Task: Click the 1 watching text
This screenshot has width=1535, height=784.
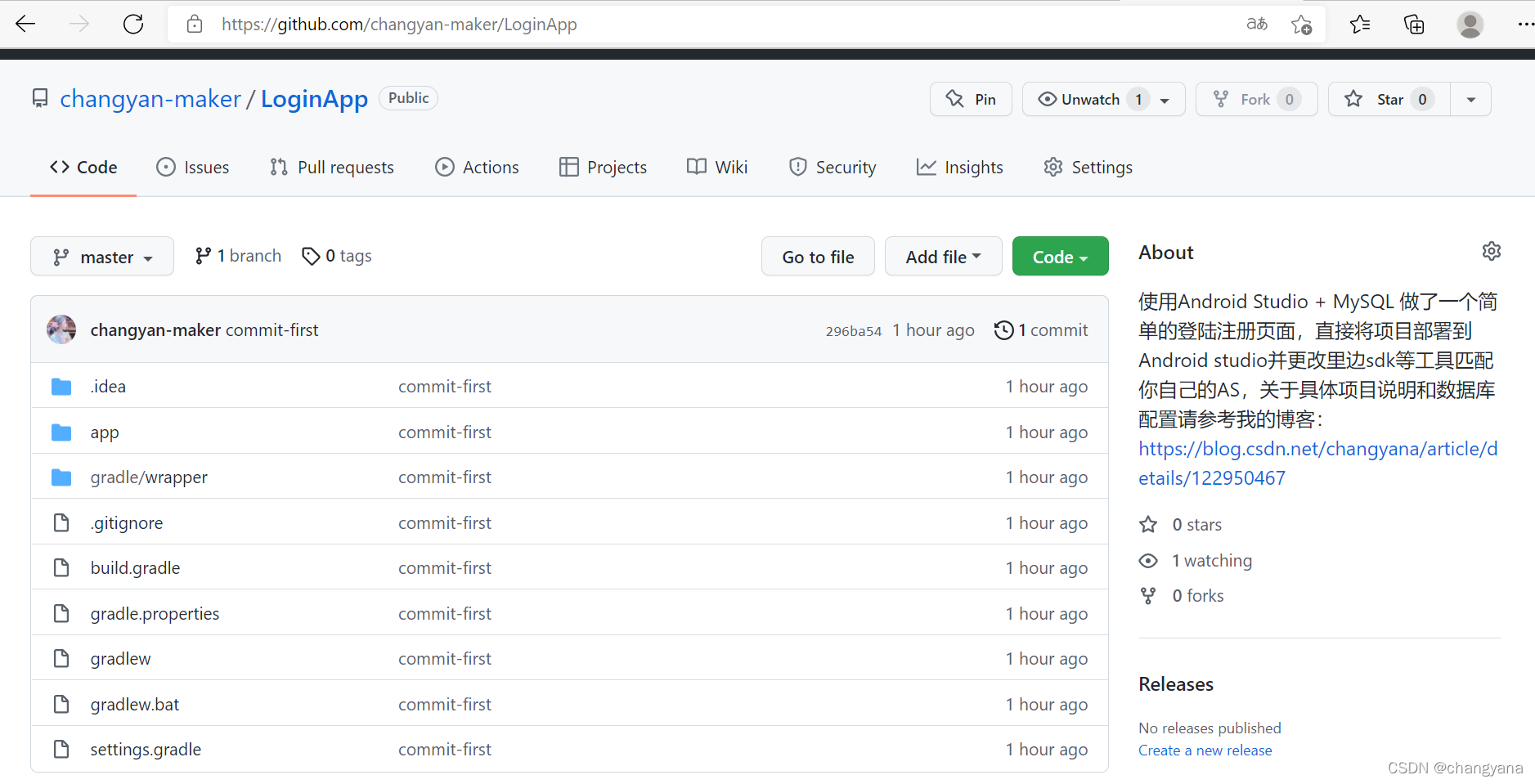Action: click(1212, 561)
